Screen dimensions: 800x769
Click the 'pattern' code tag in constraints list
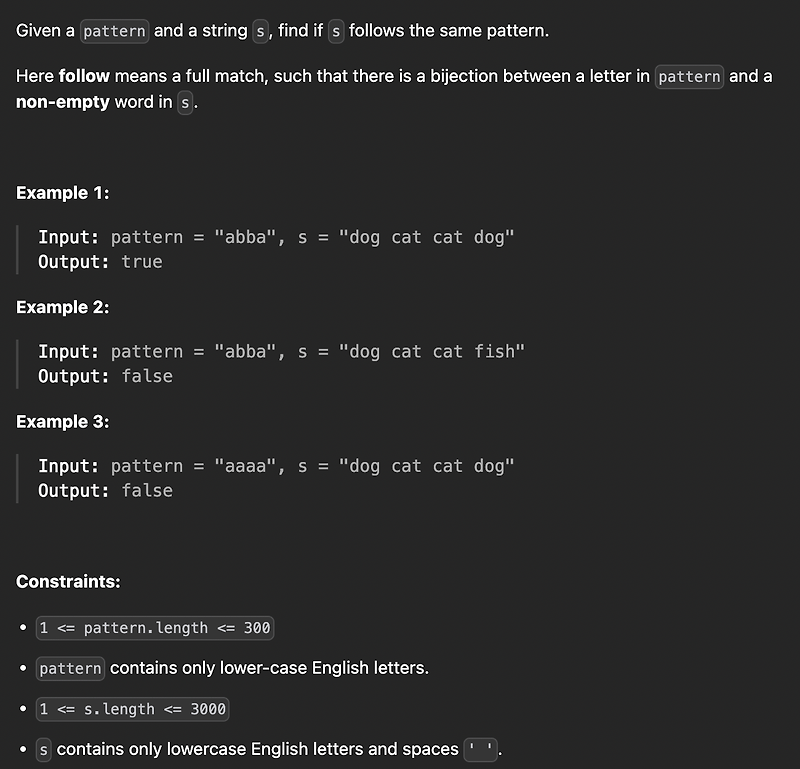(x=70, y=668)
